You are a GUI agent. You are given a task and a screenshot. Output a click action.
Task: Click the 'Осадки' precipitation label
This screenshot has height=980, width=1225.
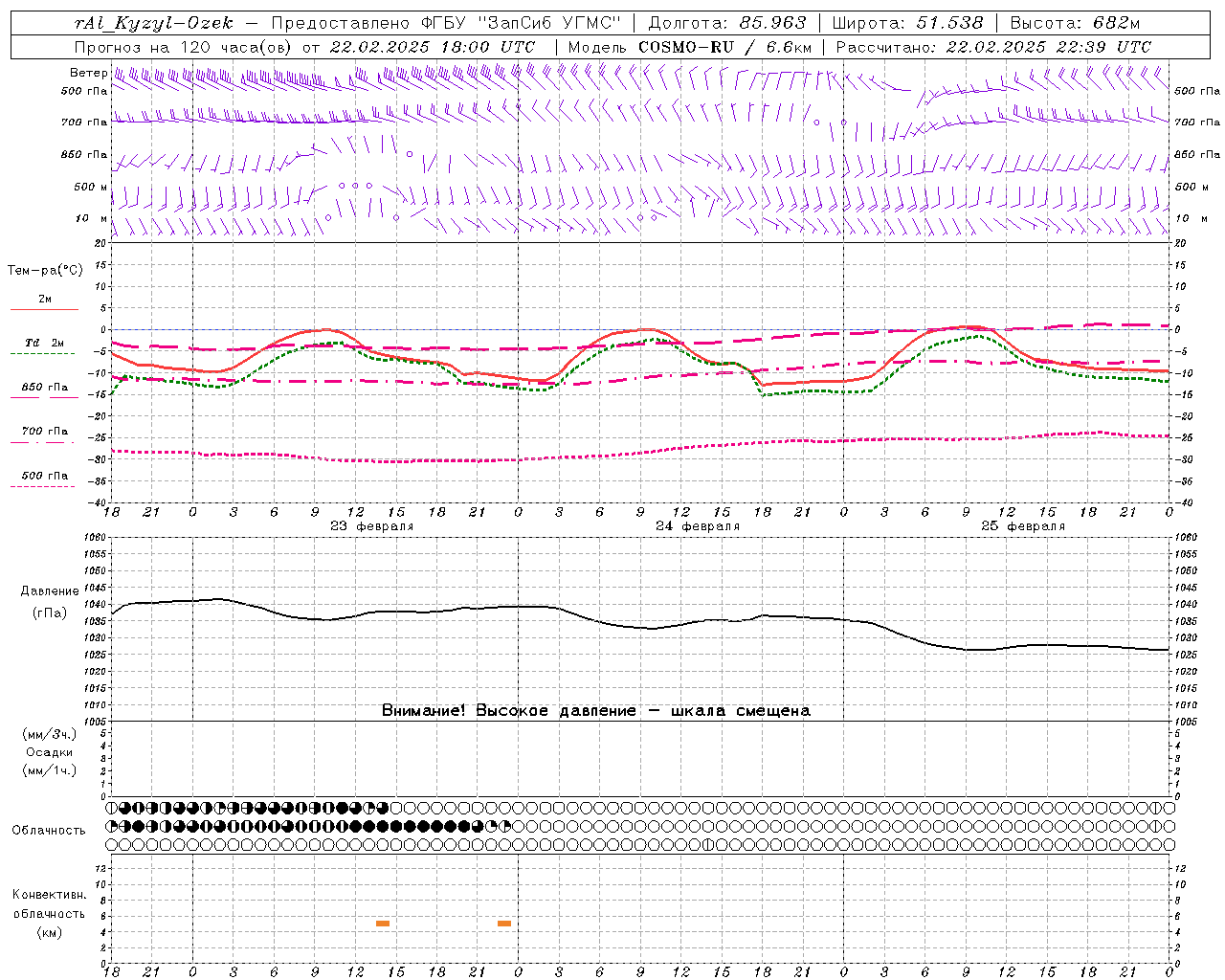[x=50, y=752]
